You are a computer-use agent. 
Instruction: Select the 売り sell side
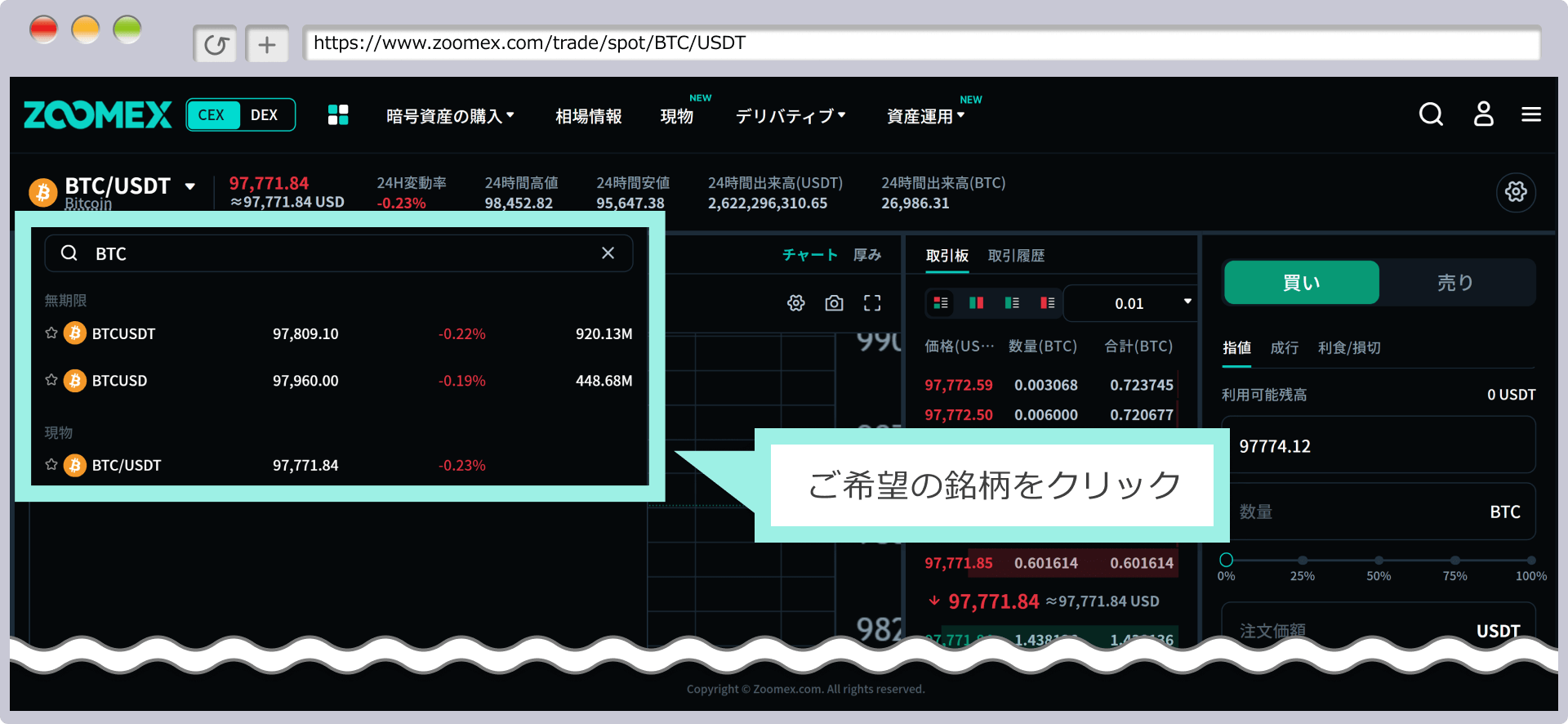[1456, 283]
